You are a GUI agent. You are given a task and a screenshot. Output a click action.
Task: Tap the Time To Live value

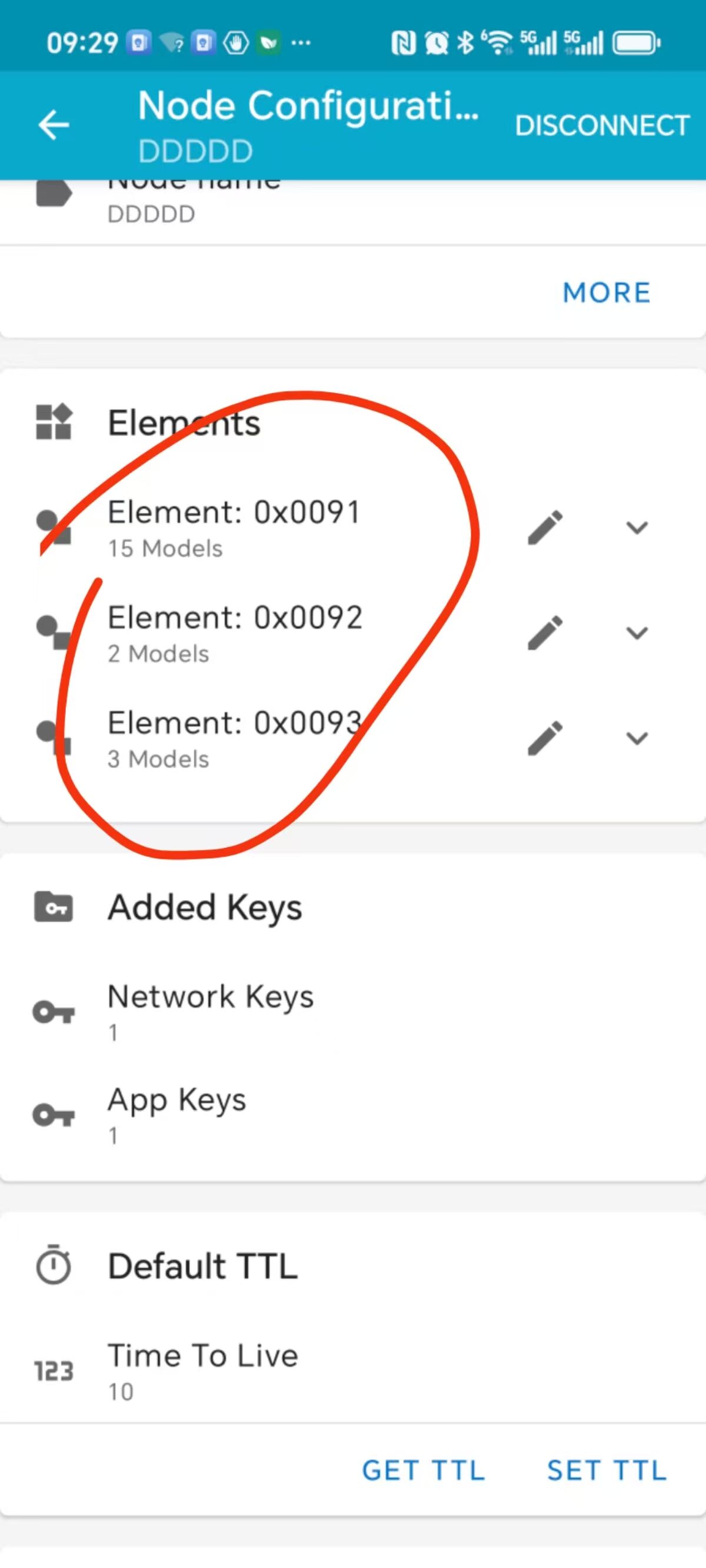pyautogui.click(x=121, y=1391)
